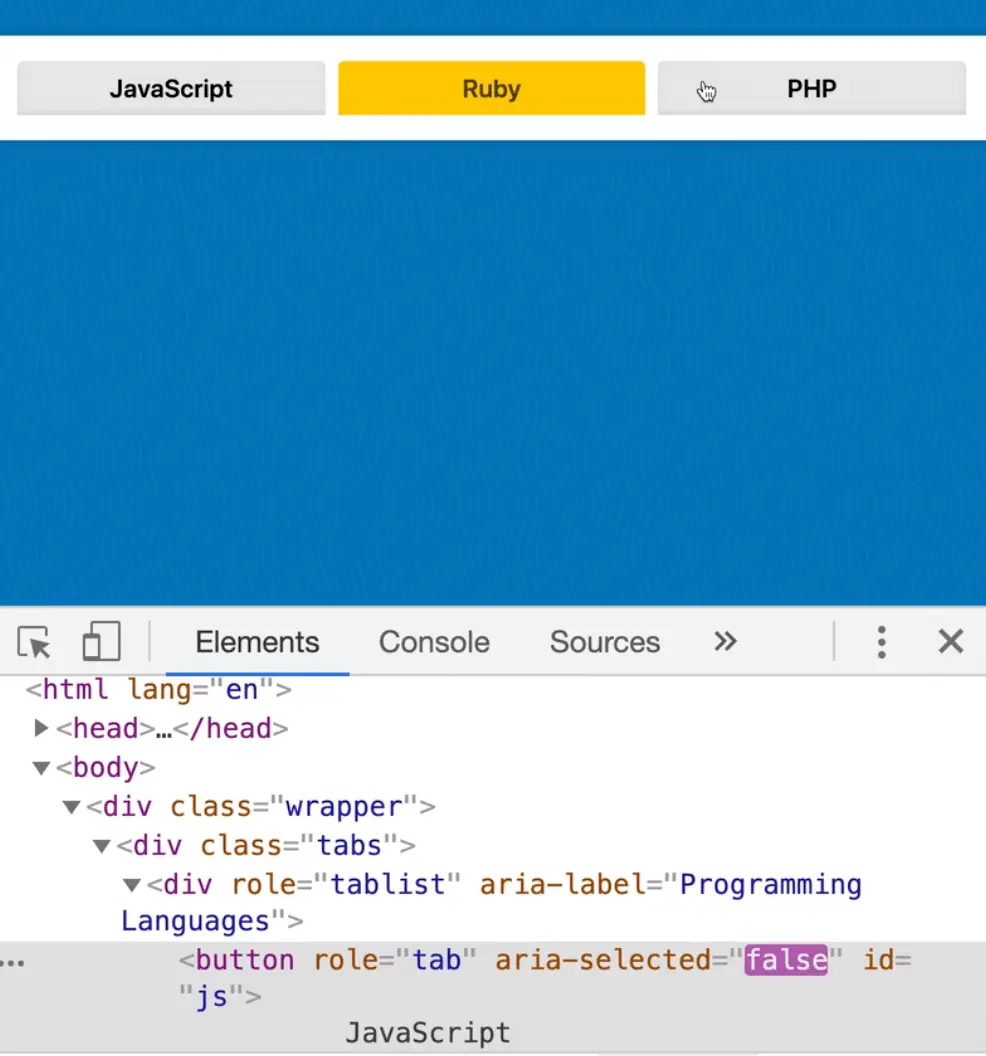Click the ellipsis beside the selected button node
The image size is (986, 1056).
pyautogui.click(x=13, y=962)
